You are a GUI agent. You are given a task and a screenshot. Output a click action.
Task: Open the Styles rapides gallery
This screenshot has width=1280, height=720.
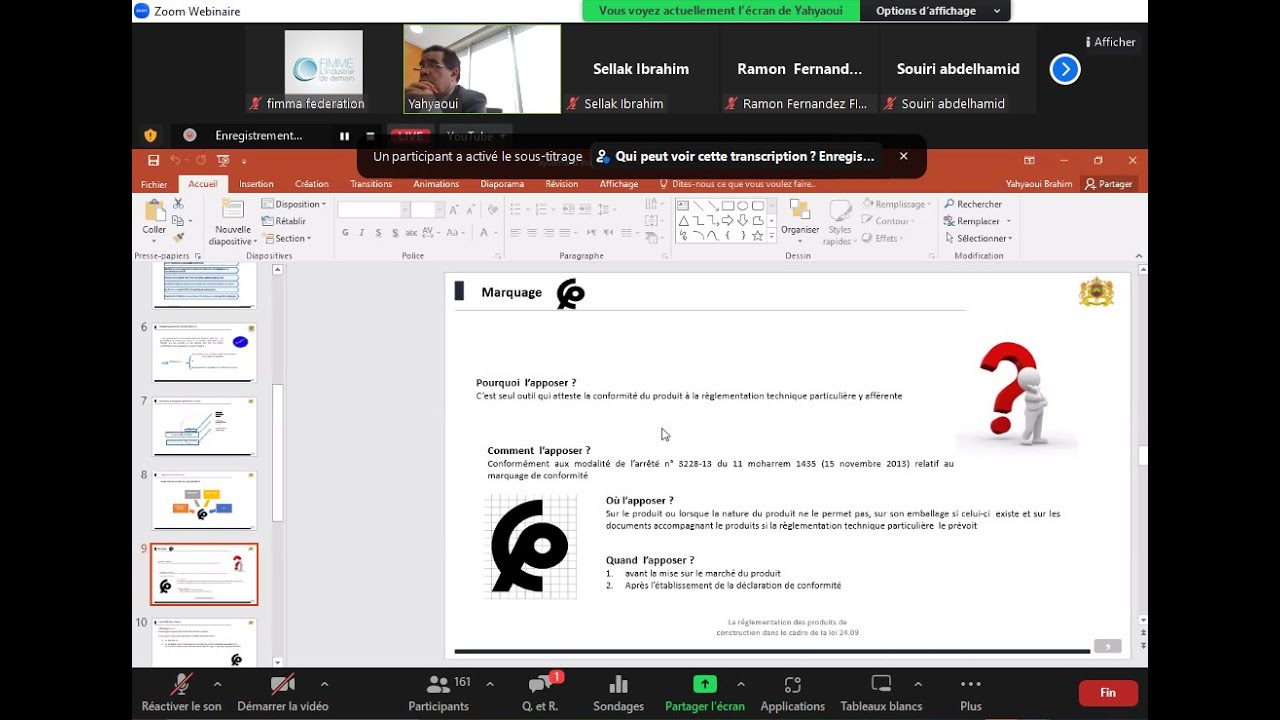pyautogui.click(x=839, y=222)
